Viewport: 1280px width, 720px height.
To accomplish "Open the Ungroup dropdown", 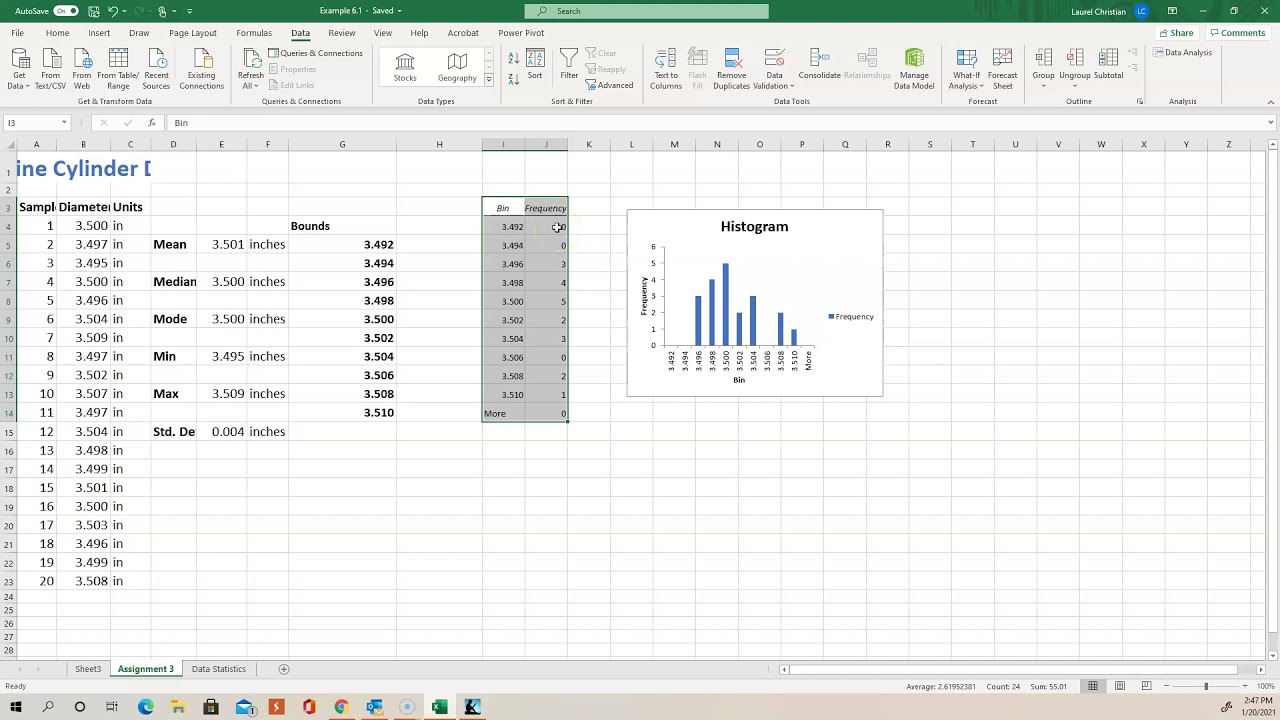I will point(1075,69).
